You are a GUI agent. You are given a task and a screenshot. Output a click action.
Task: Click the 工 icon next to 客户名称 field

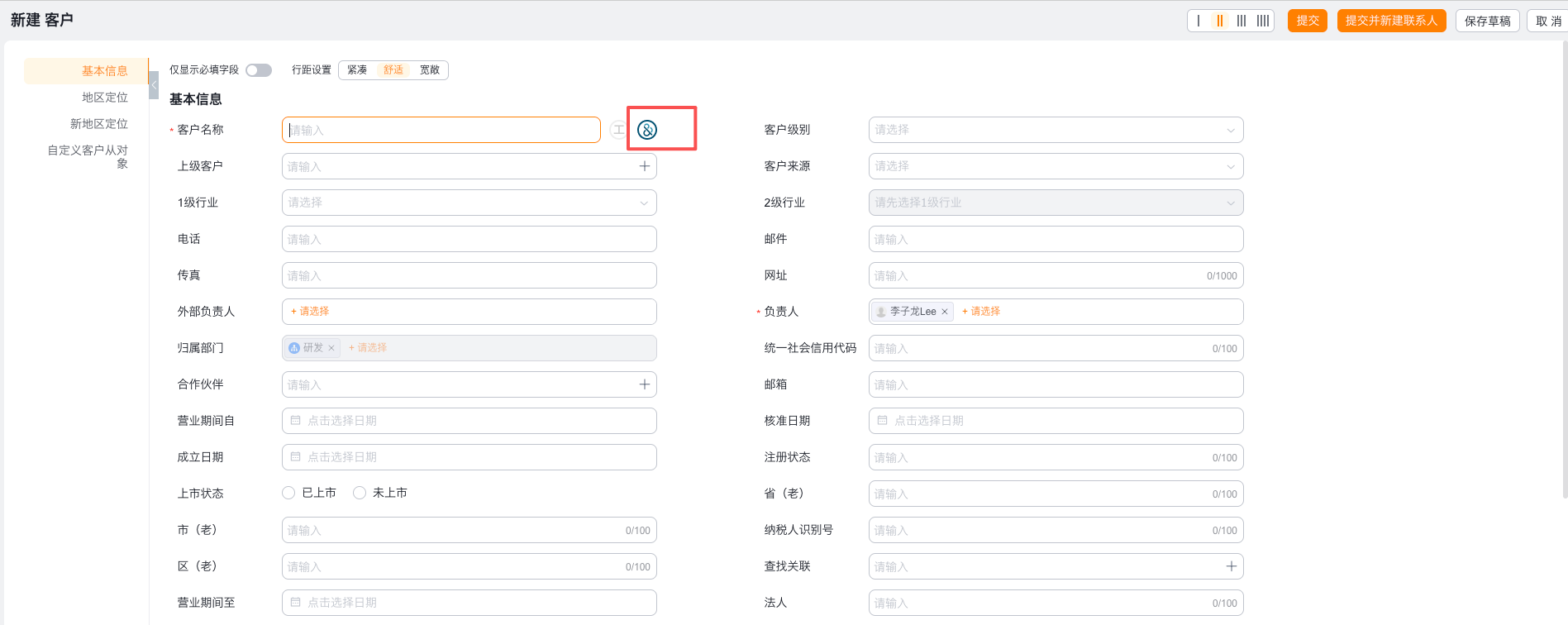[617, 130]
